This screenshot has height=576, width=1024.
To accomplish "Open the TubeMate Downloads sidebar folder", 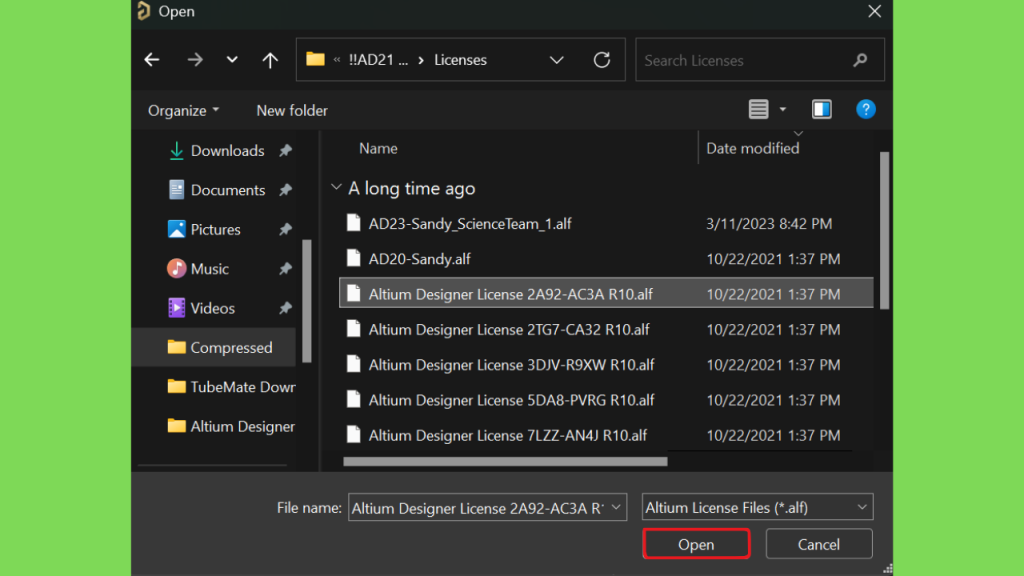I will point(231,387).
